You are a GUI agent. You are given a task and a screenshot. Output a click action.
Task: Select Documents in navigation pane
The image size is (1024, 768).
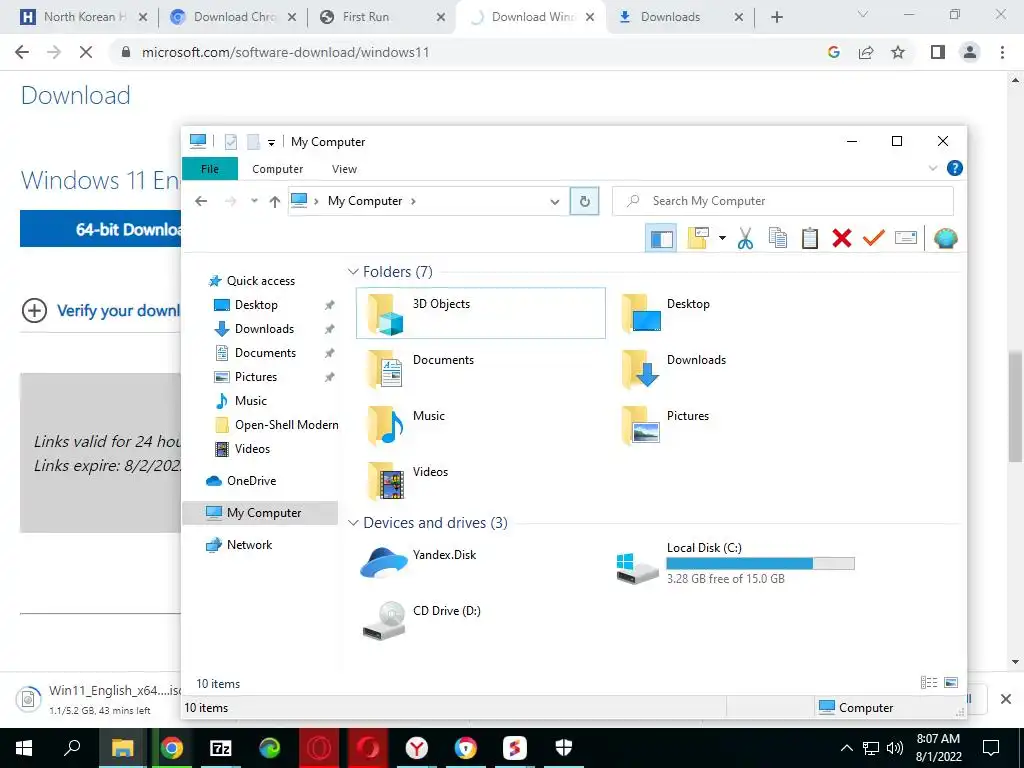(265, 353)
